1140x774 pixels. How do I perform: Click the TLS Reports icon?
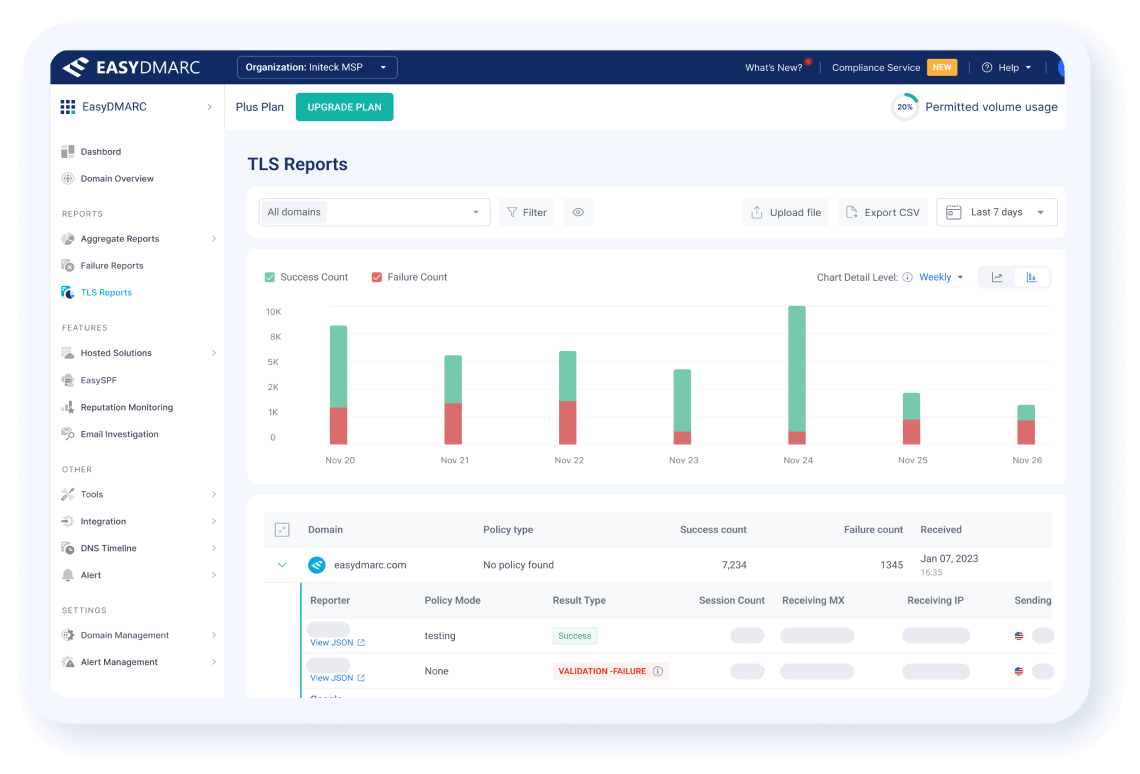click(x=68, y=292)
